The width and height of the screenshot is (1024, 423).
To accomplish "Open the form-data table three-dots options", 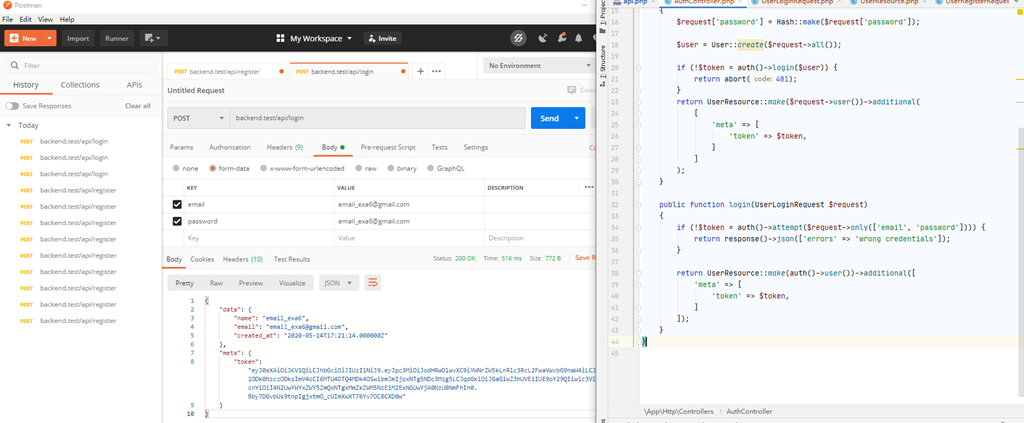I will tap(589, 187).
